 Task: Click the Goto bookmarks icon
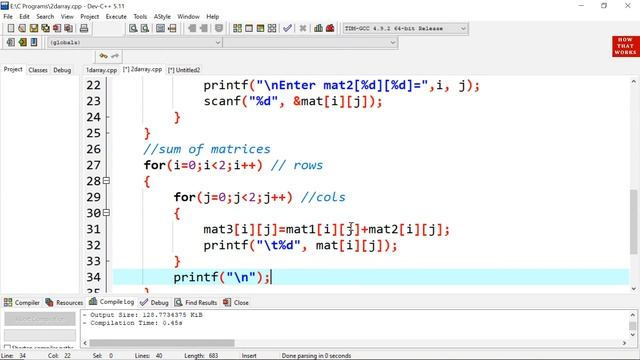coord(34,42)
